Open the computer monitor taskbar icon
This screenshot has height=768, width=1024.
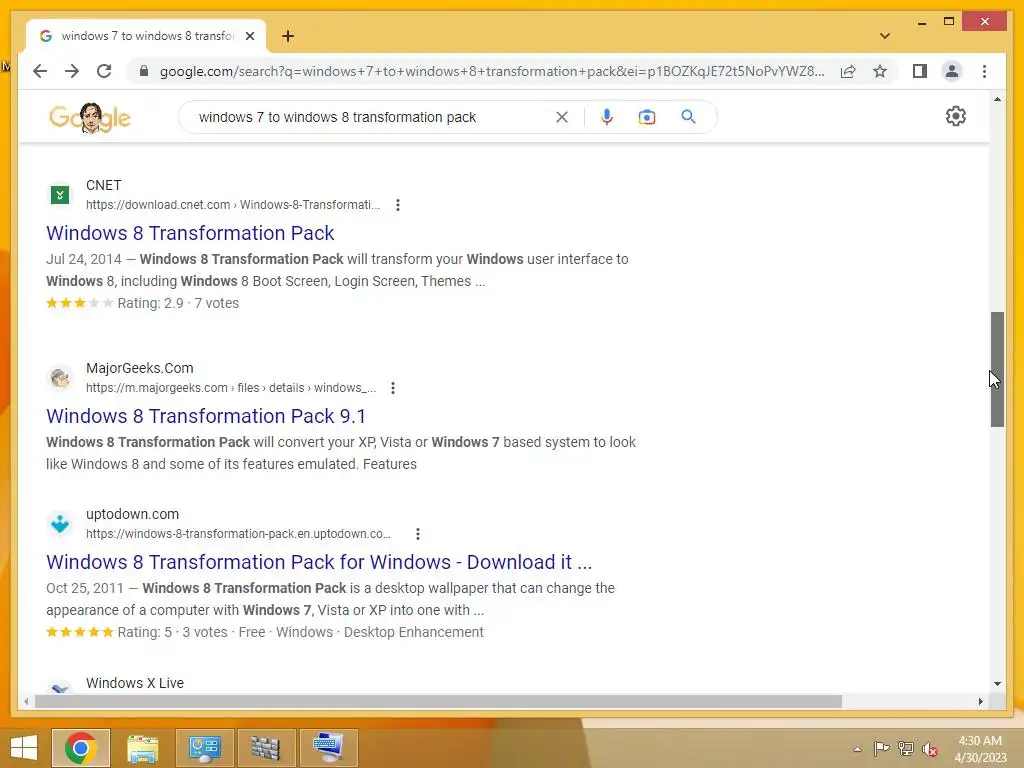pos(328,748)
